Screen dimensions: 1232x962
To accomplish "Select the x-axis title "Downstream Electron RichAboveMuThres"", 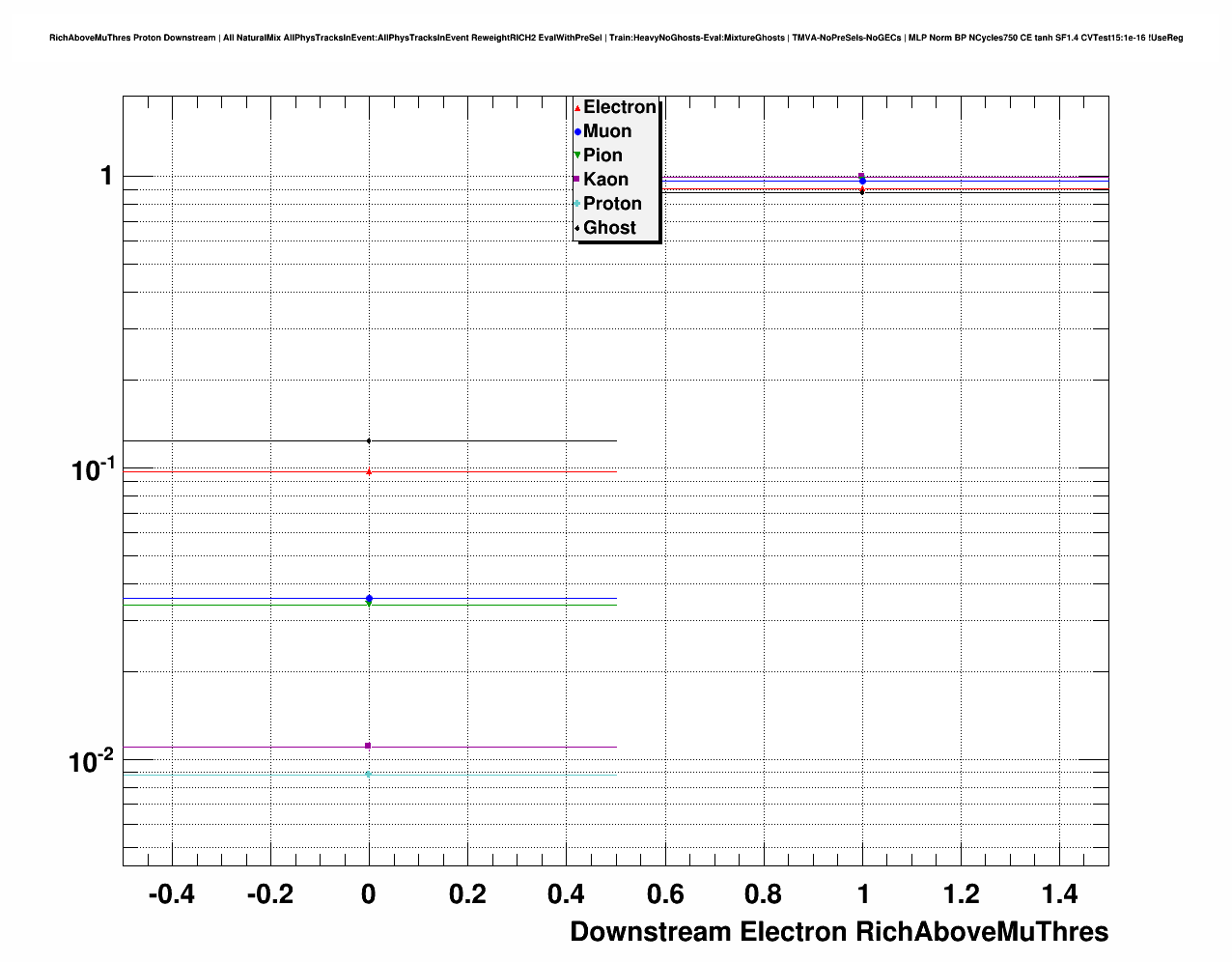I will 838,931.
